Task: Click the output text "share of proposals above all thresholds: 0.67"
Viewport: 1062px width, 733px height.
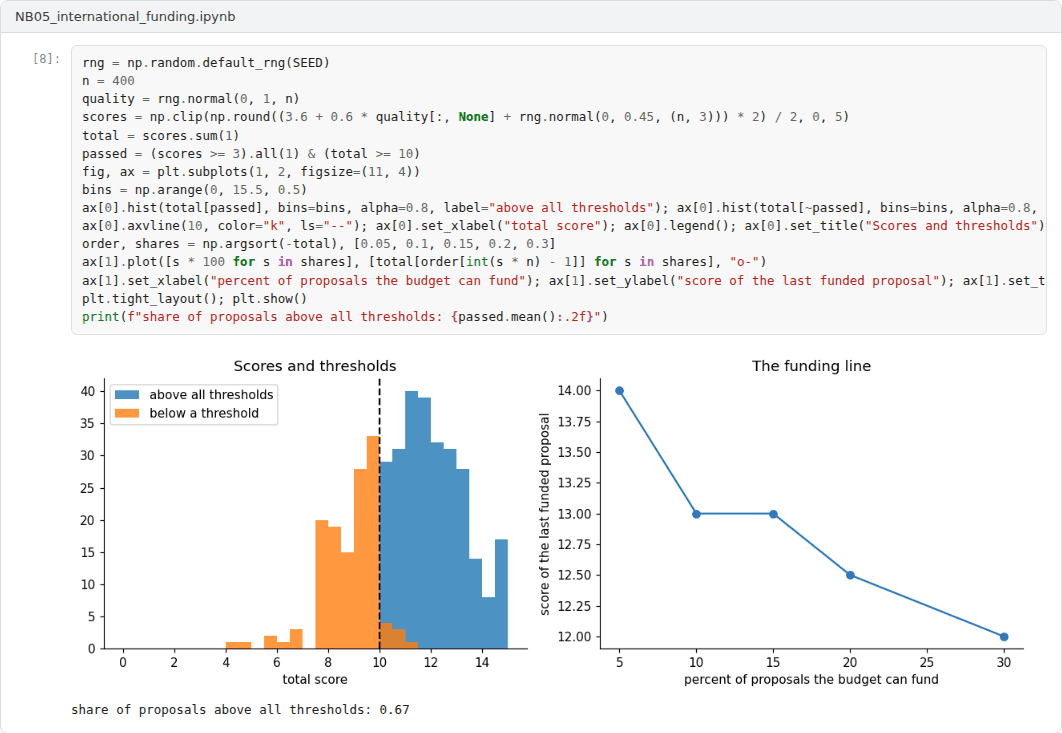Action: click(x=240, y=709)
